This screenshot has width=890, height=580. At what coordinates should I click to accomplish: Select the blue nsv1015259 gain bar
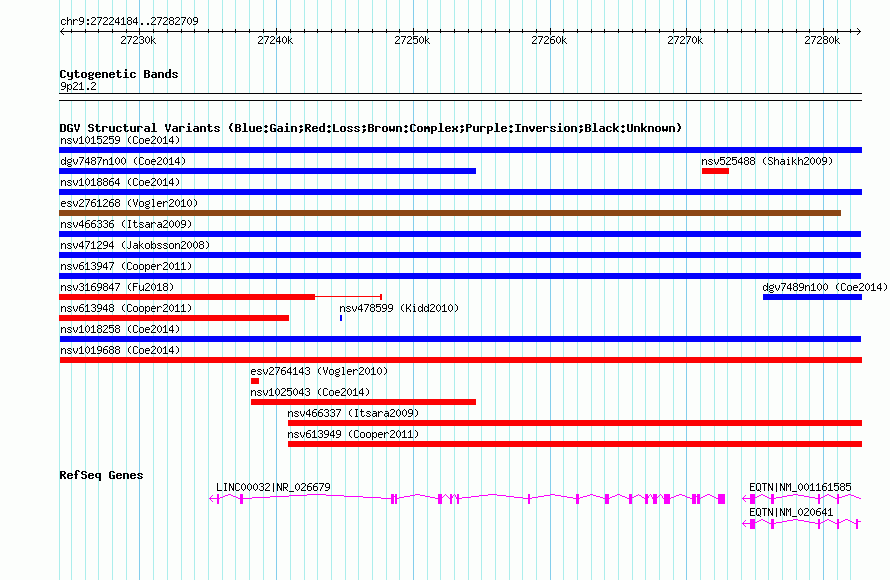pyautogui.click(x=460, y=150)
